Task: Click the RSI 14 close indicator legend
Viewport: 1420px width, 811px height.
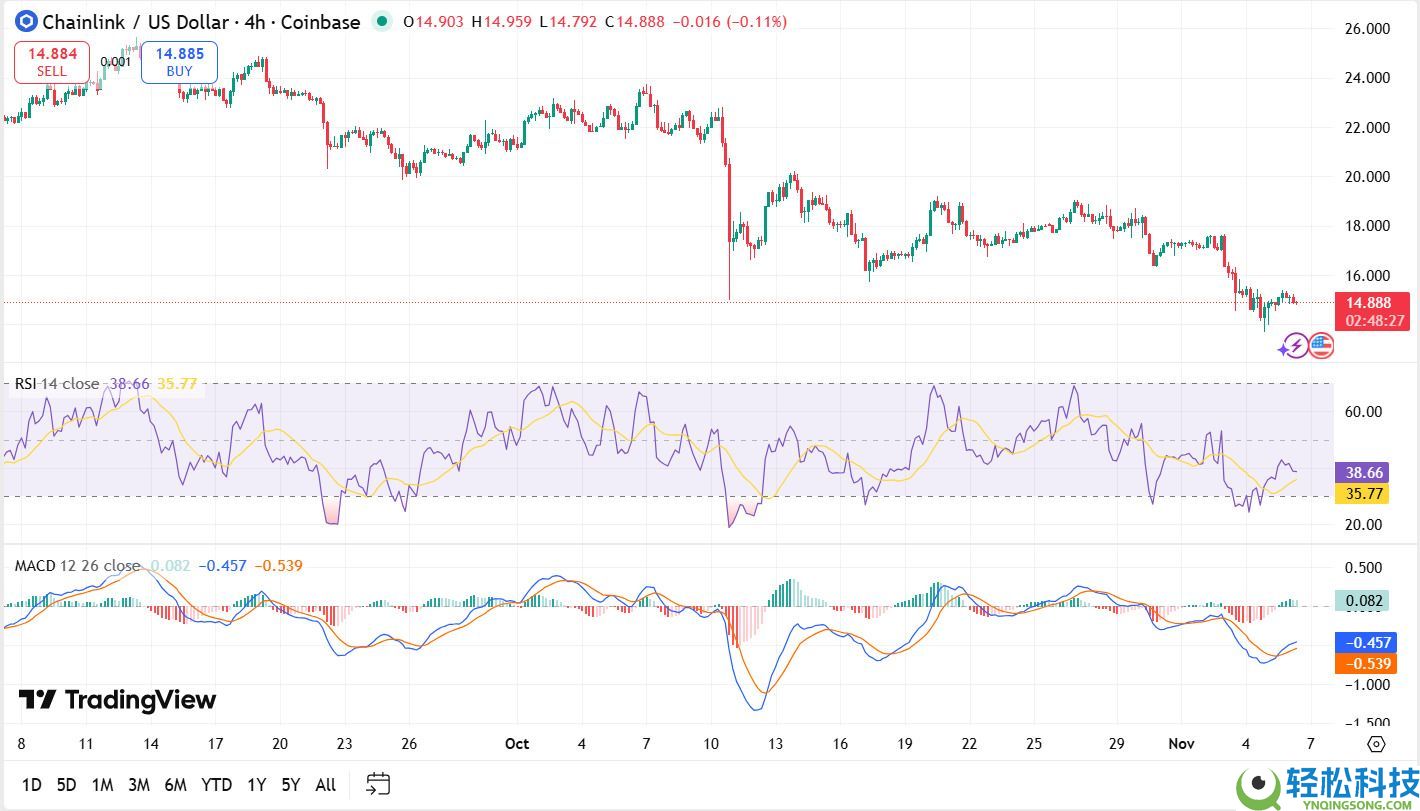Action: (57, 384)
